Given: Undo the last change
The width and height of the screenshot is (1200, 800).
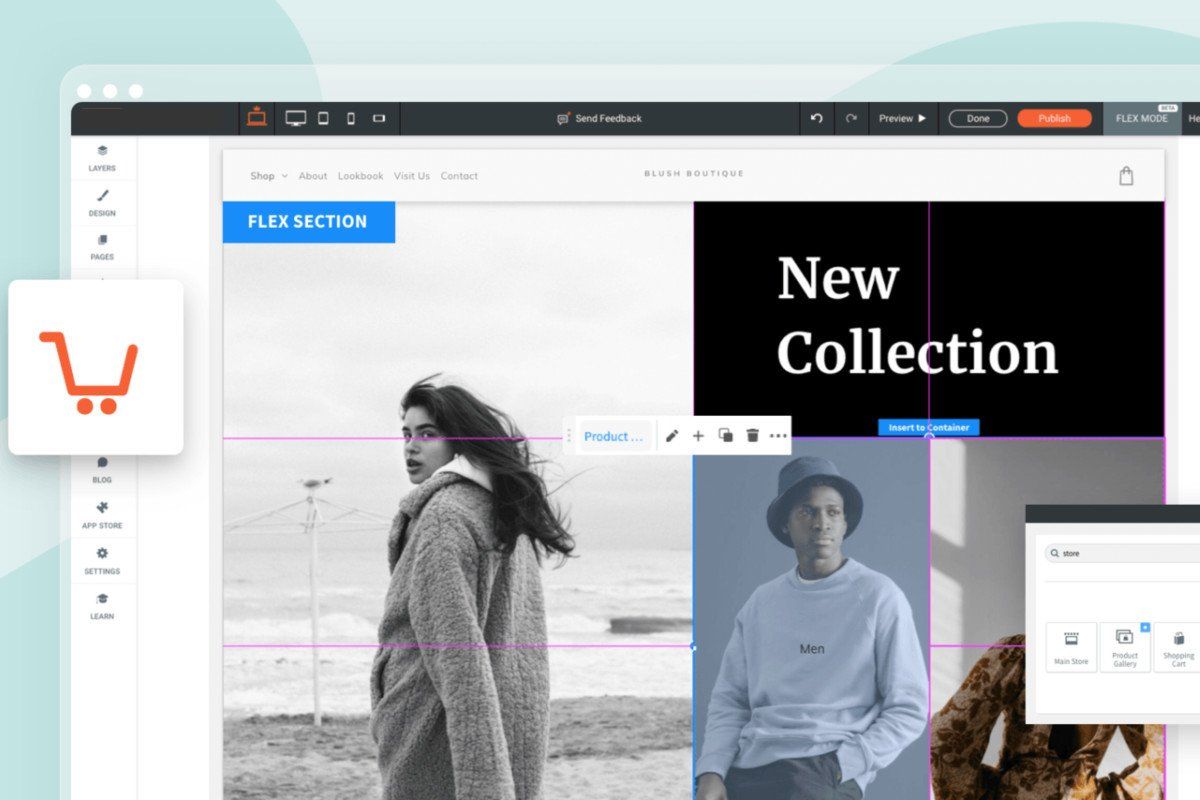Looking at the screenshot, I should coord(816,118).
